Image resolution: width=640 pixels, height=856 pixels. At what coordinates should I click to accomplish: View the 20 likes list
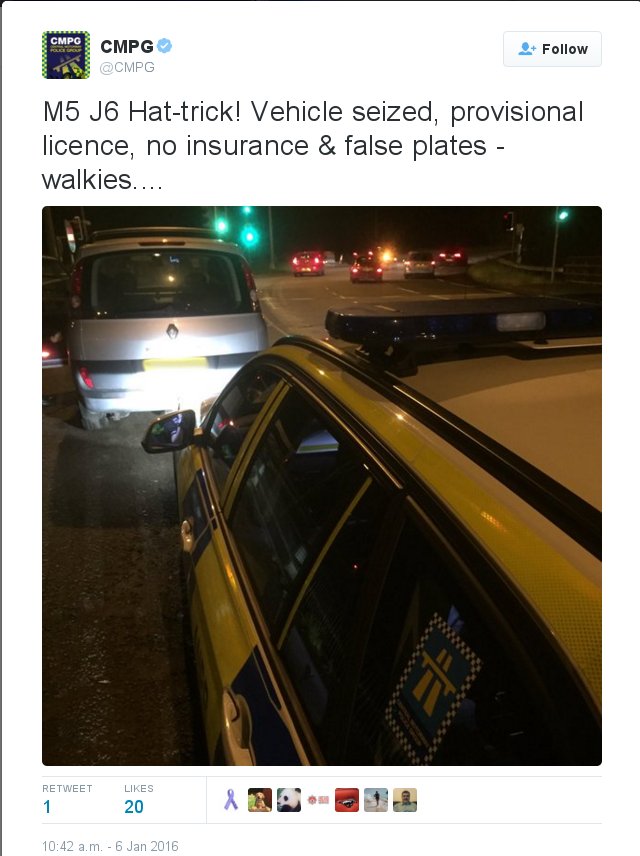tap(134, 806)
